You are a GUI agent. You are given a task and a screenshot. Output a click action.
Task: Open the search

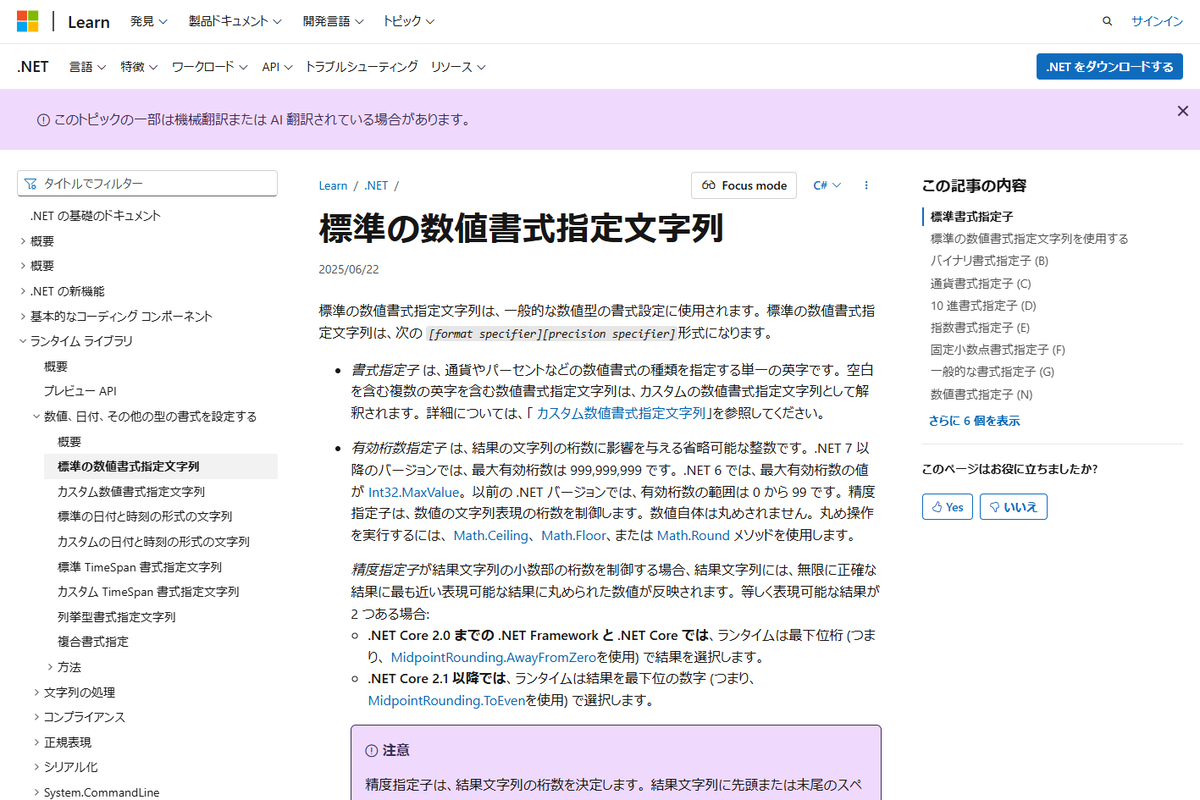tap(1106, 20)
